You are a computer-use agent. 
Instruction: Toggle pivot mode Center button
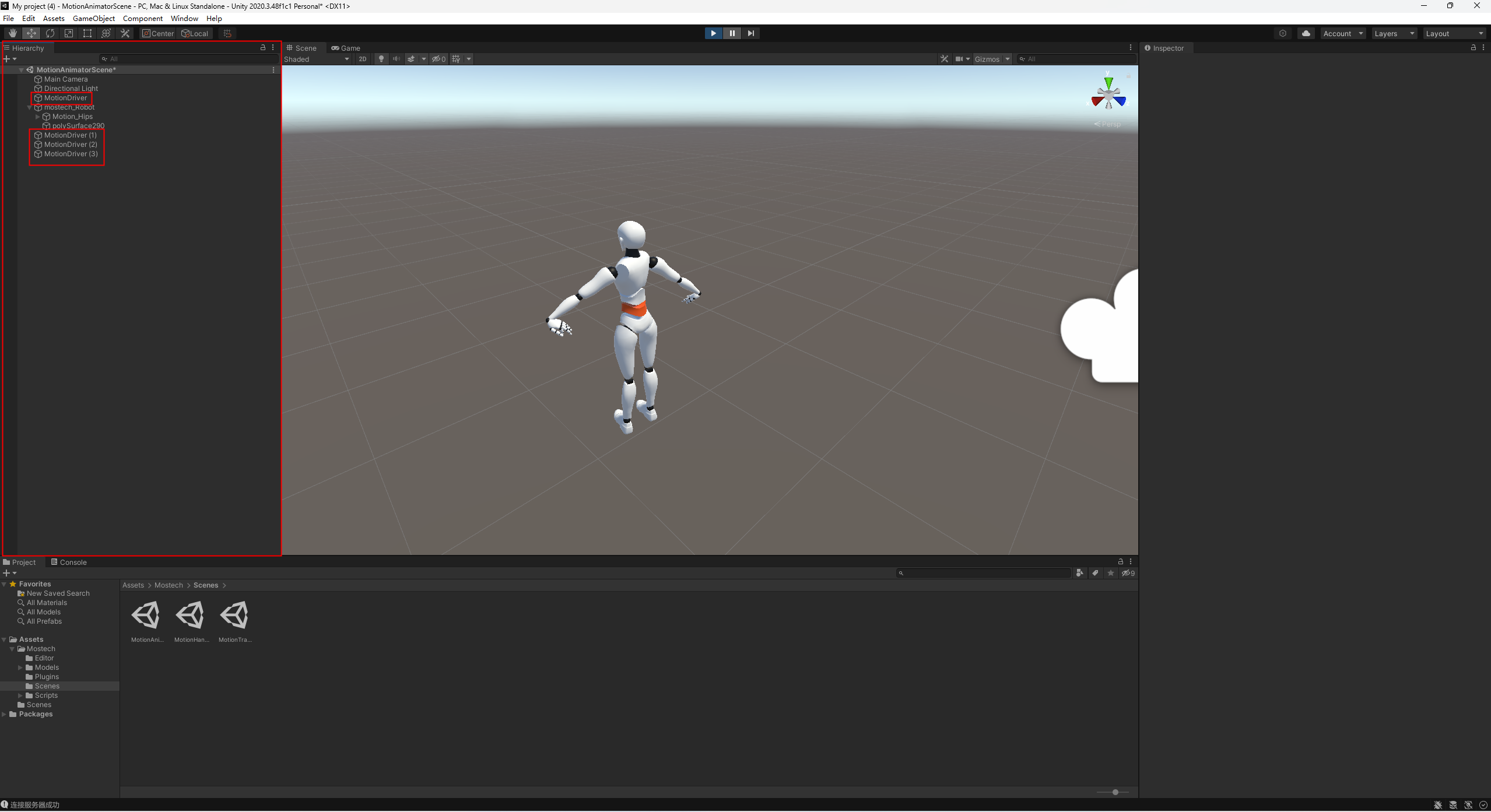[x=158, y=33]
